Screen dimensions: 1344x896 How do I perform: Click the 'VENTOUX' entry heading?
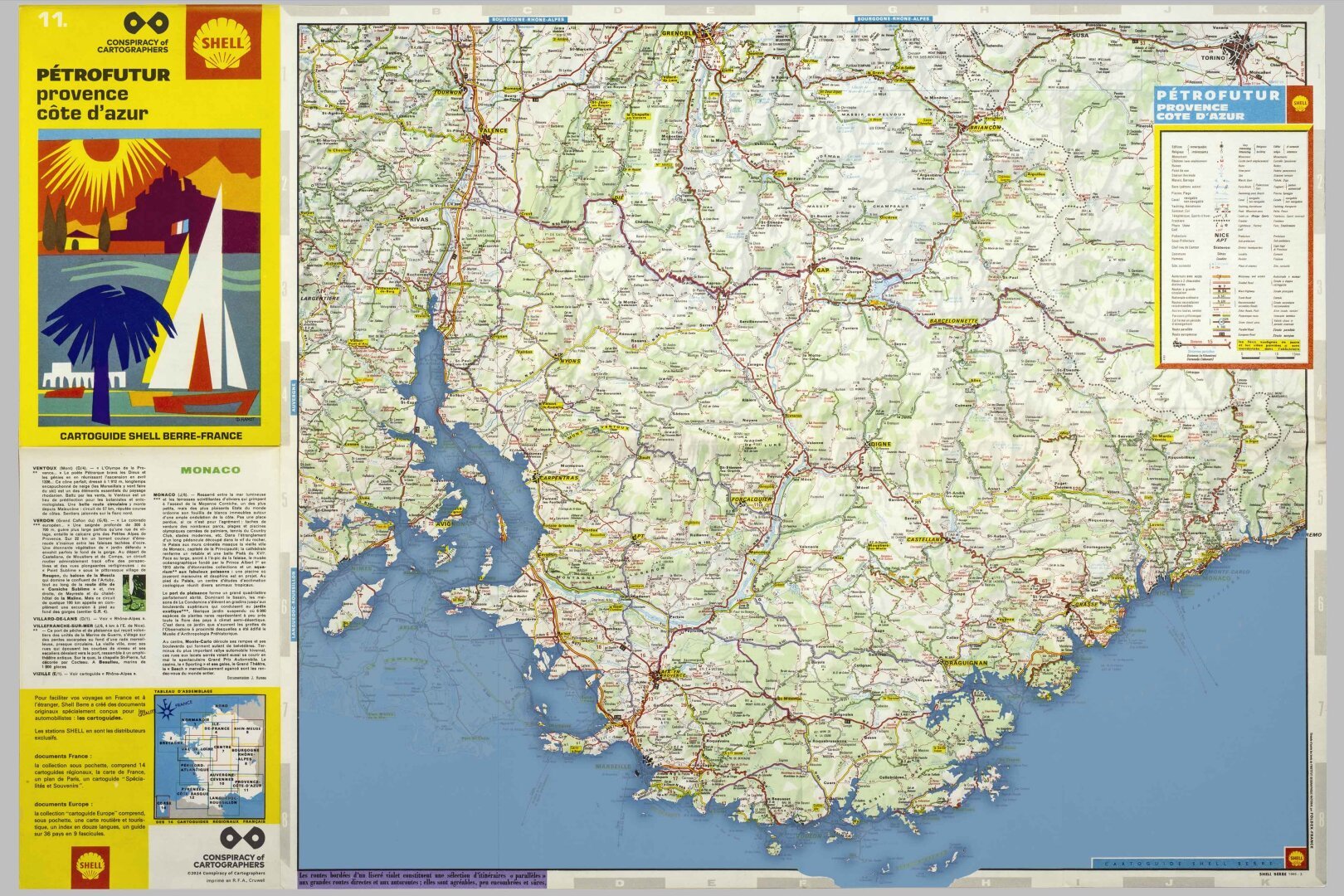[x=46, y=468]
